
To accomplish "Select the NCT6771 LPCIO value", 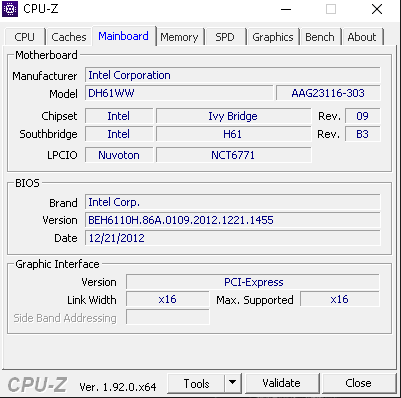I will point(233,155).
